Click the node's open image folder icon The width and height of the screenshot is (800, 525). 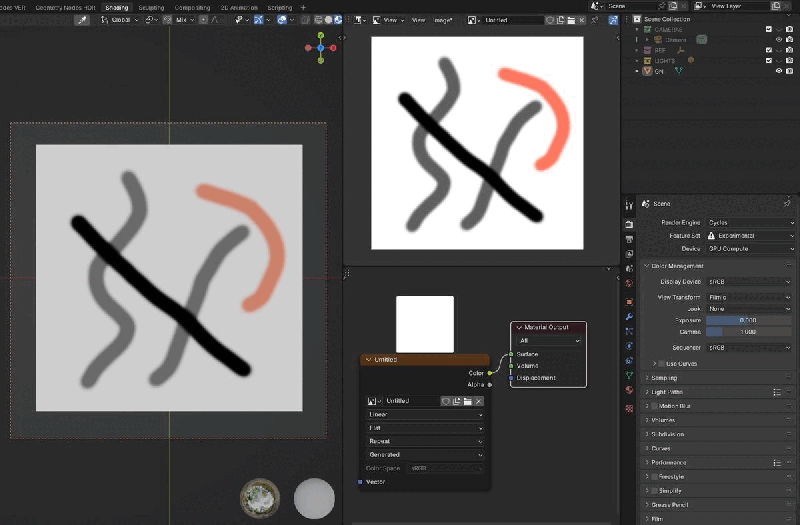[x=467, y=402]
